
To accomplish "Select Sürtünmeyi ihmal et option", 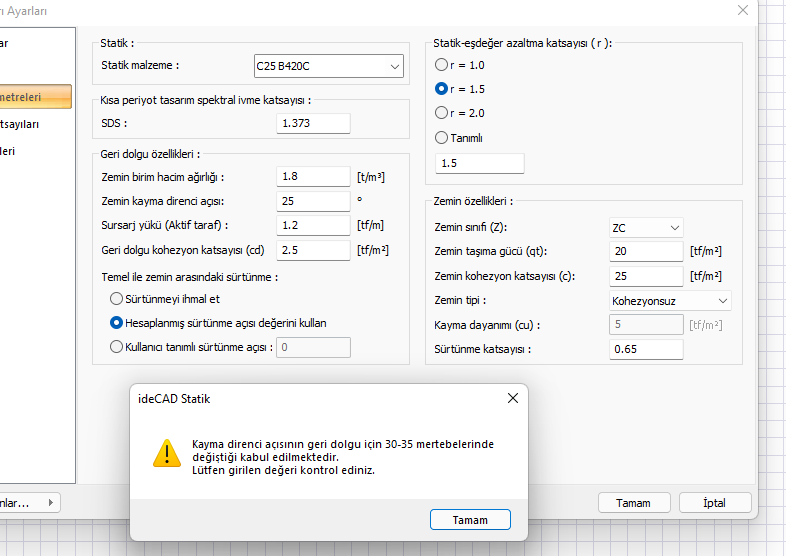I will [116, 299].
